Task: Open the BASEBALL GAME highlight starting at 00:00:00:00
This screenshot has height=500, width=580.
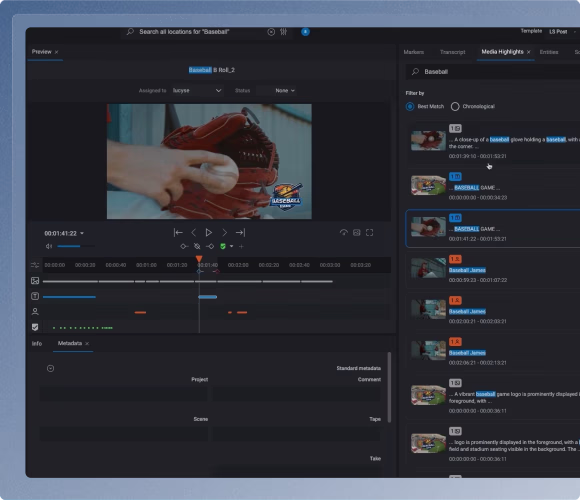Action: [x=493, y=187]
